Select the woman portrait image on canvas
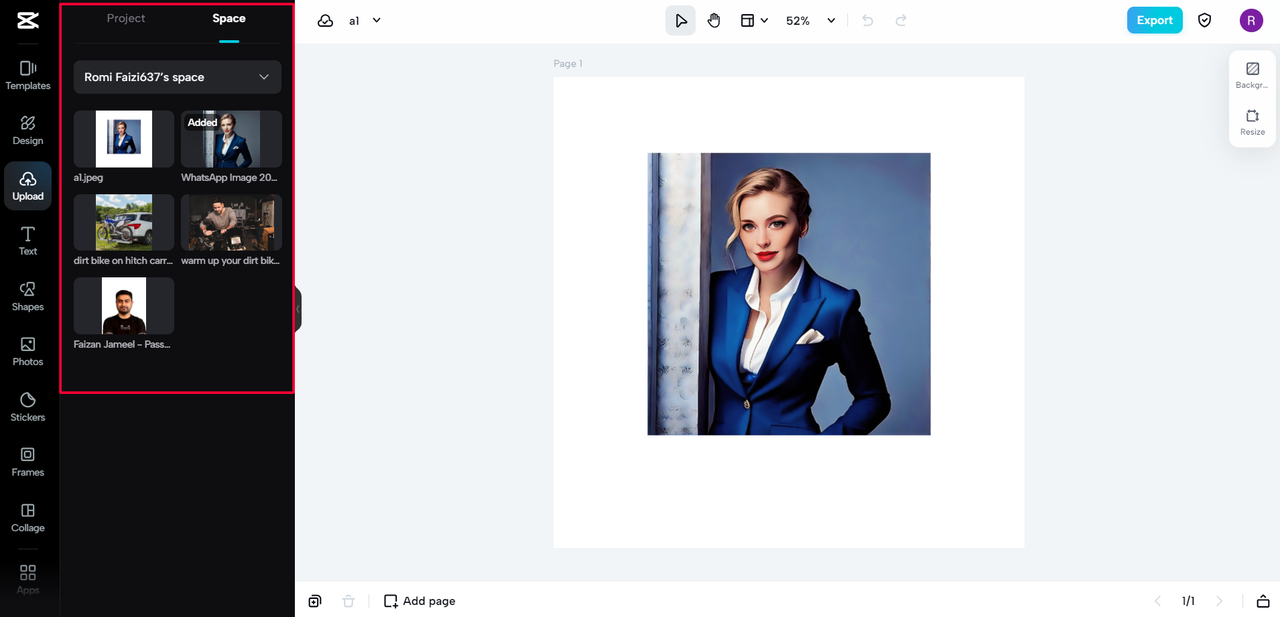This screenshot has width=1280, height=617. pos(789,294)
